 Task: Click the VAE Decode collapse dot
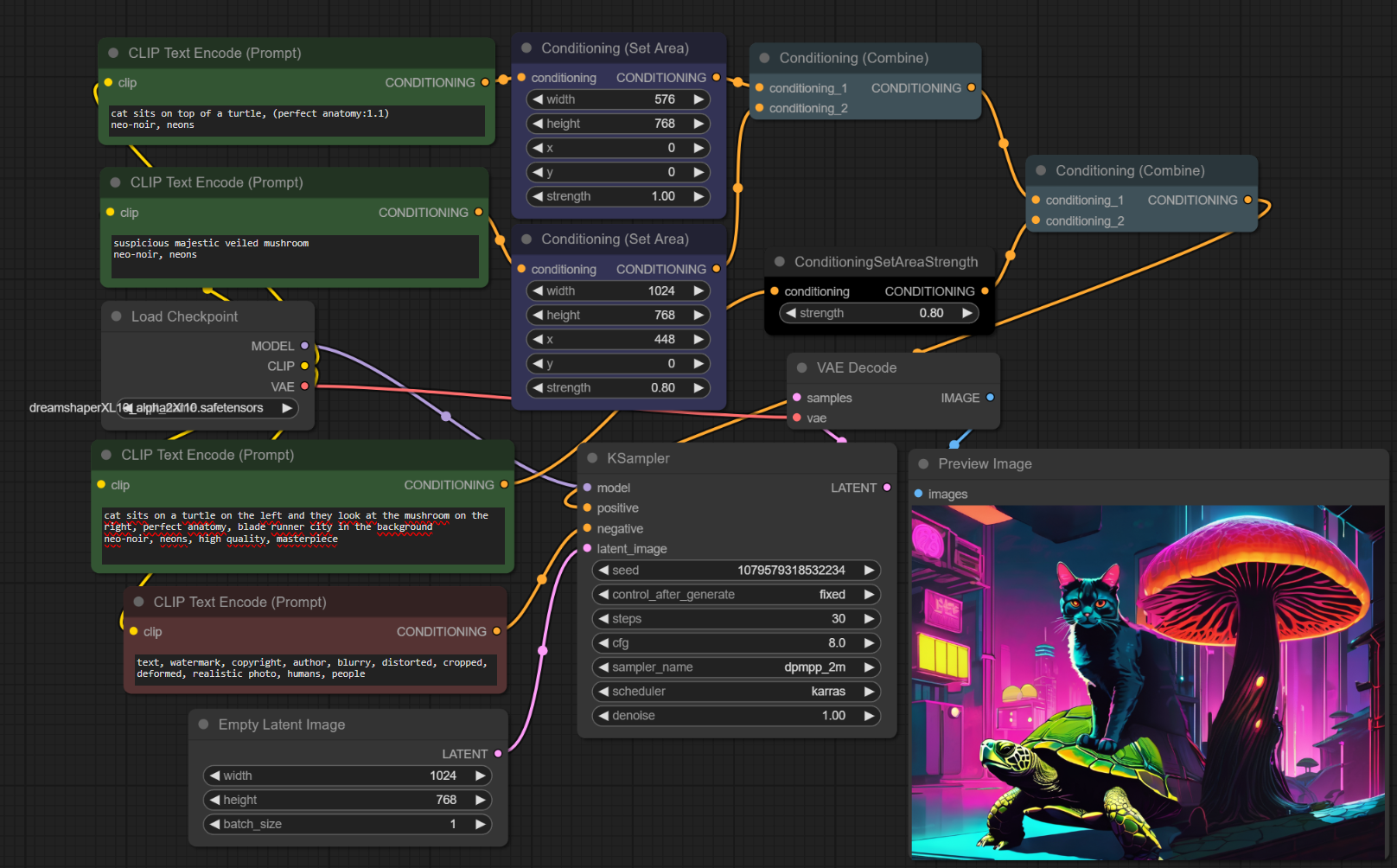point(802,367)
